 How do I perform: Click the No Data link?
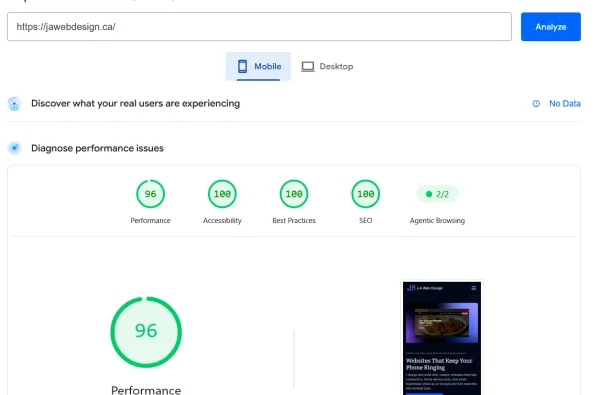pos(564,103)
